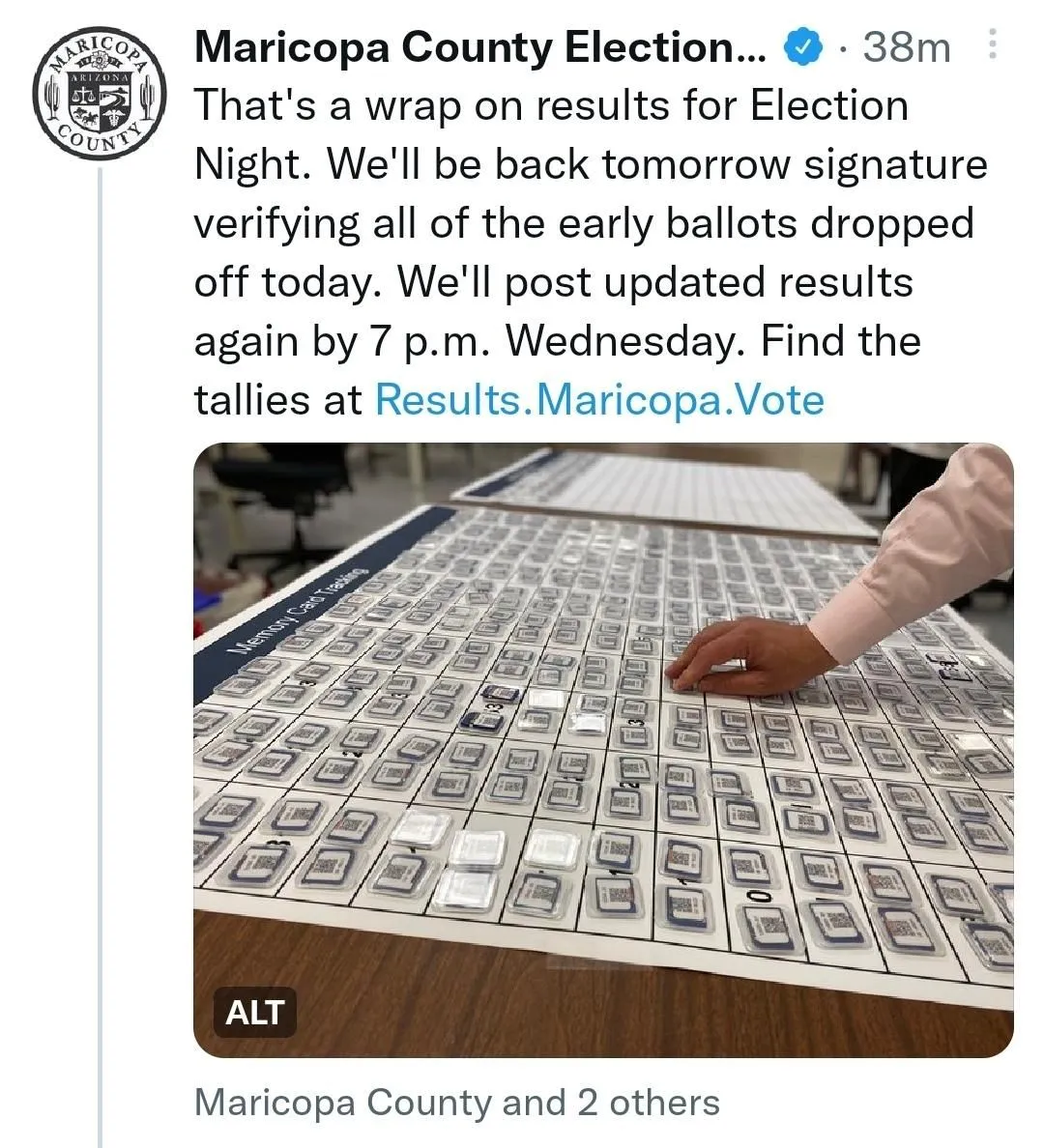Viewport: 1044px width, 1148px height.
Task: Click the blue verified checkmark badge
Action: click(803, 46)
